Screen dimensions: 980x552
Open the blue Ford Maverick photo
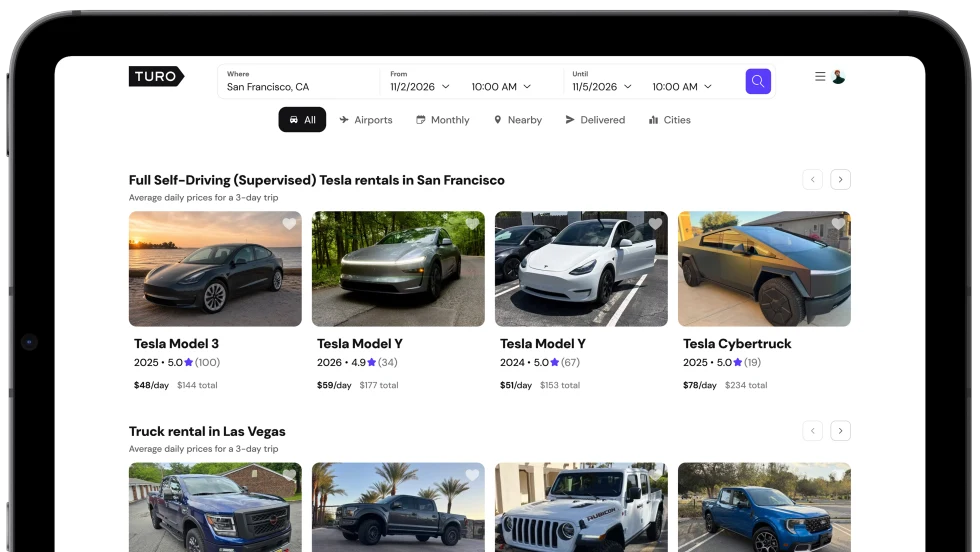764,507
